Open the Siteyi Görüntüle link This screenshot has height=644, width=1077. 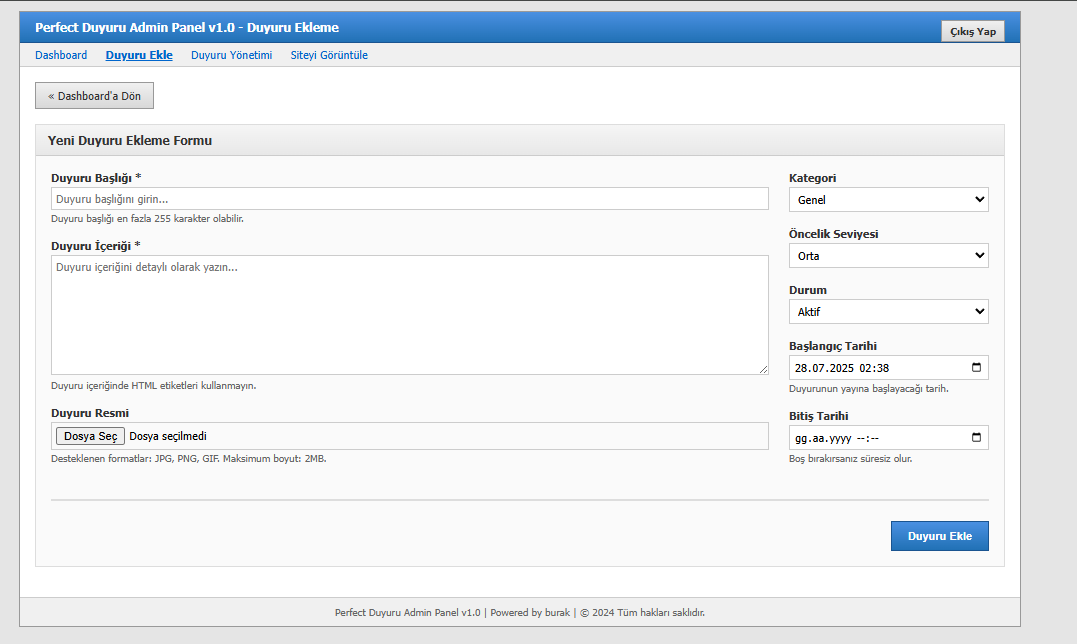click(329, 55)
